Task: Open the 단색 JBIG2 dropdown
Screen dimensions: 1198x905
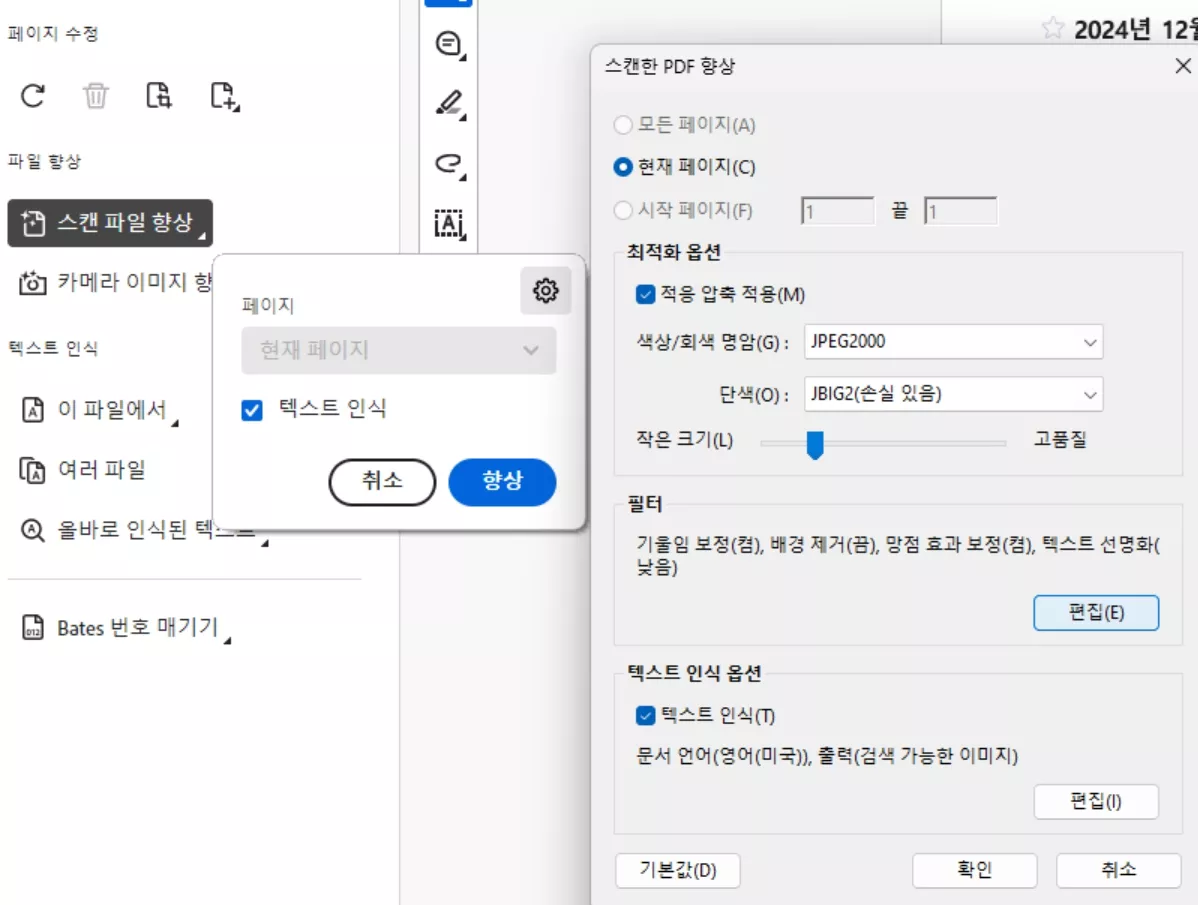Action: pyautogui.click(x=951, y=394)
